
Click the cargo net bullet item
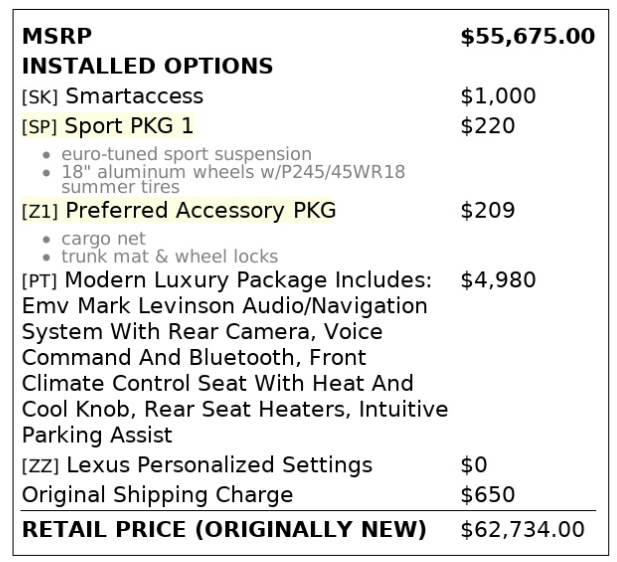103,239
